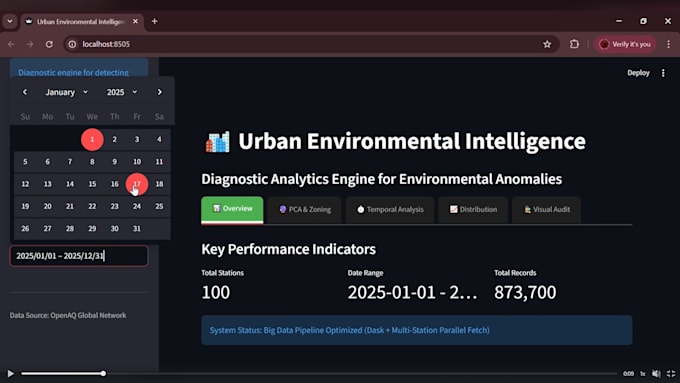Open the Chrome three-dot menu
This screenshot has height=383, width=680.
tap(668, 44)
